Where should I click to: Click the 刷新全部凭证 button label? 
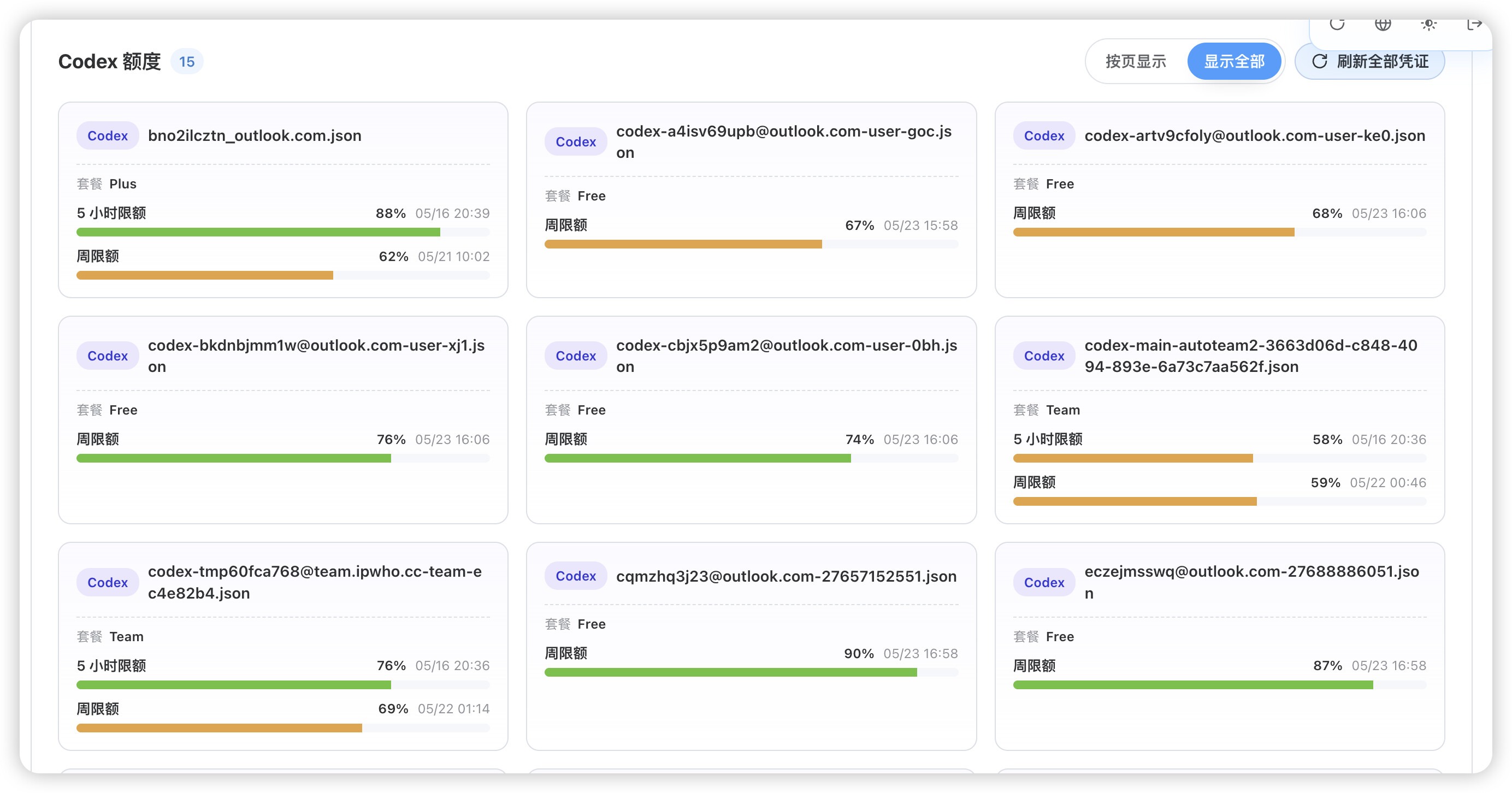[x=1383, y=61]
